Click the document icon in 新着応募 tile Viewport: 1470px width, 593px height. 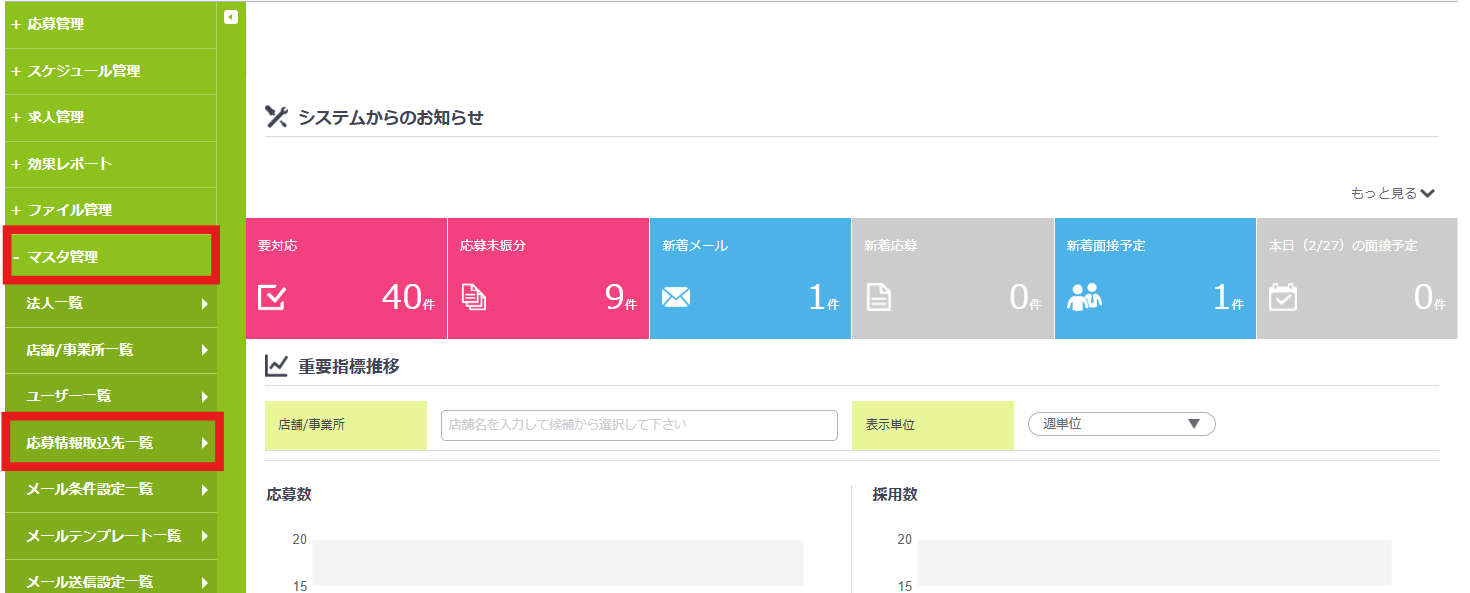(x=878, y=298)
